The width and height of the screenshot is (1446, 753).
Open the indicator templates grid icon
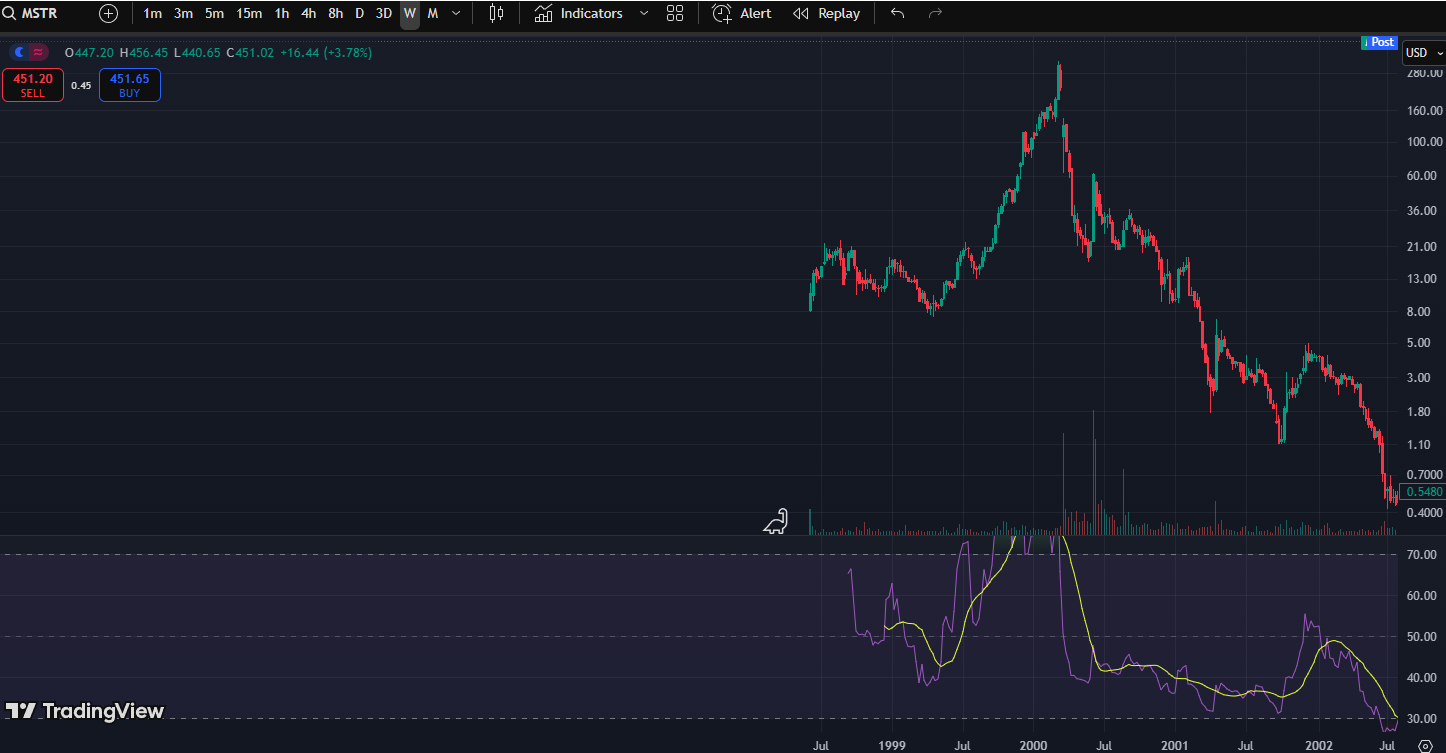tap(675, 14)
